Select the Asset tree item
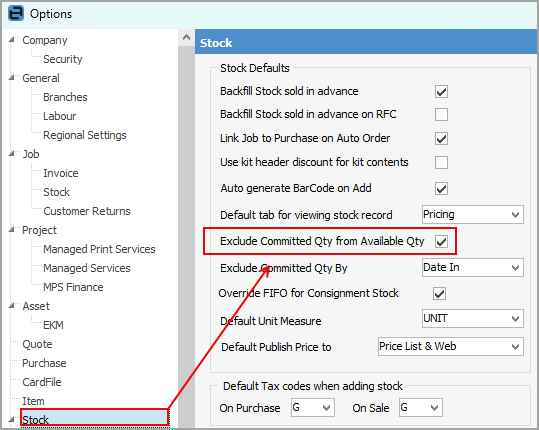 36,306
